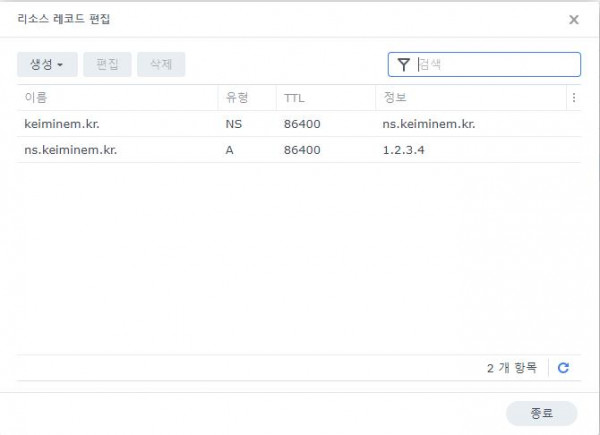Image resolution: width=600 pixels, height=435 pixels.
Task: Select the keiminem.kr. name in NS row
Action: point(61,124)
